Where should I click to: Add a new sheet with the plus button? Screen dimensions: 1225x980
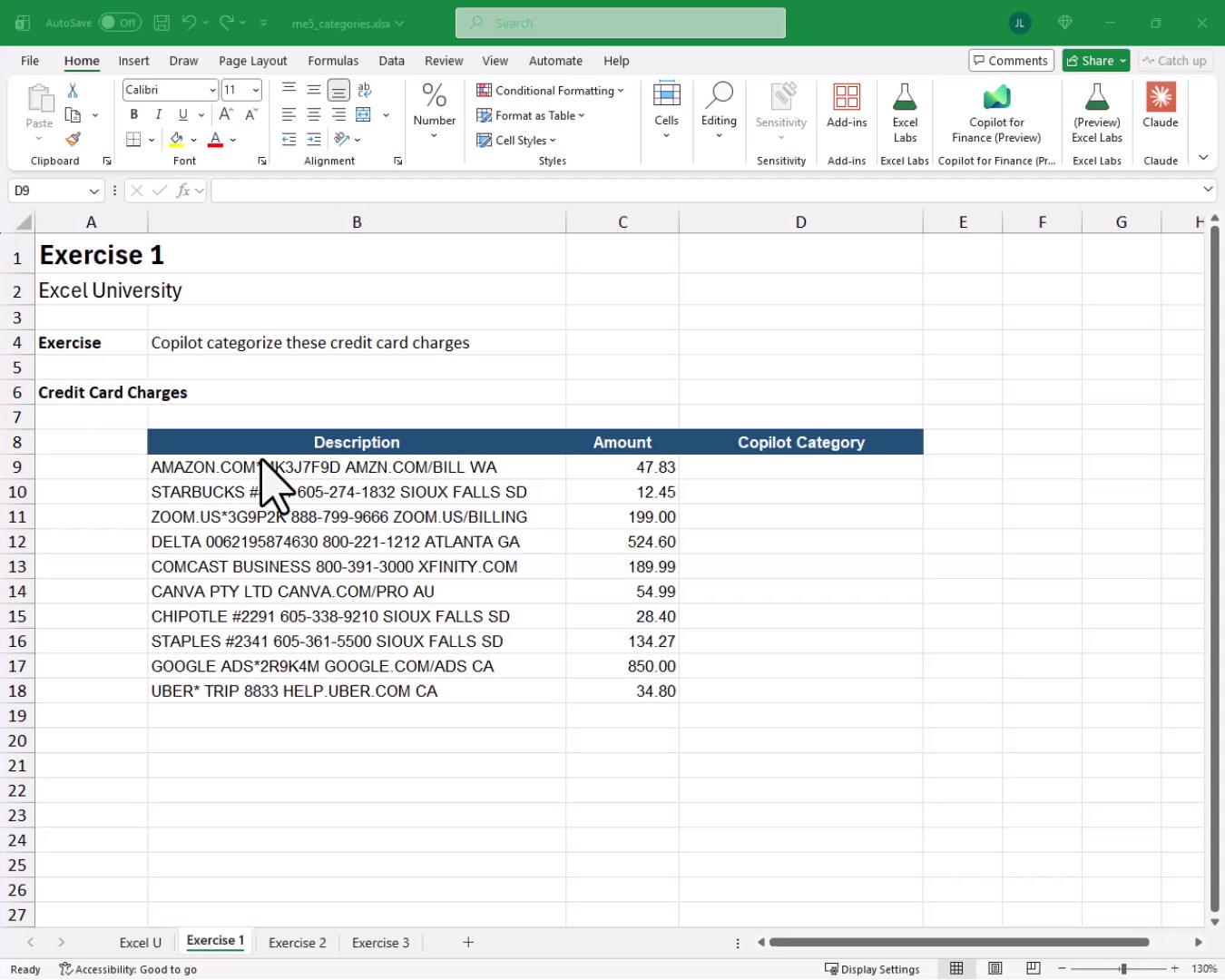468,943
